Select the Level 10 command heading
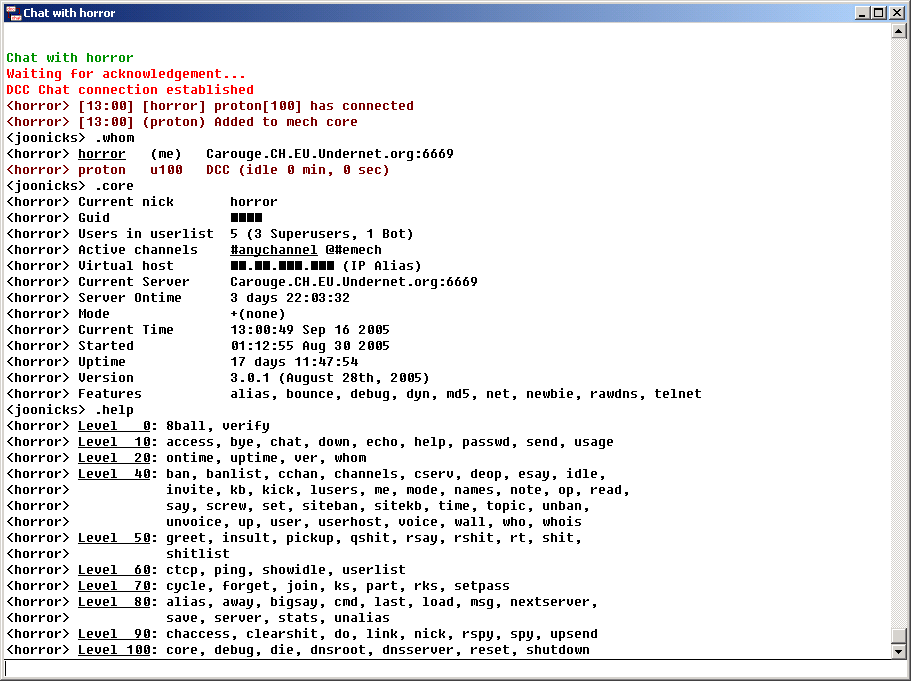 [x=116, y=442]
